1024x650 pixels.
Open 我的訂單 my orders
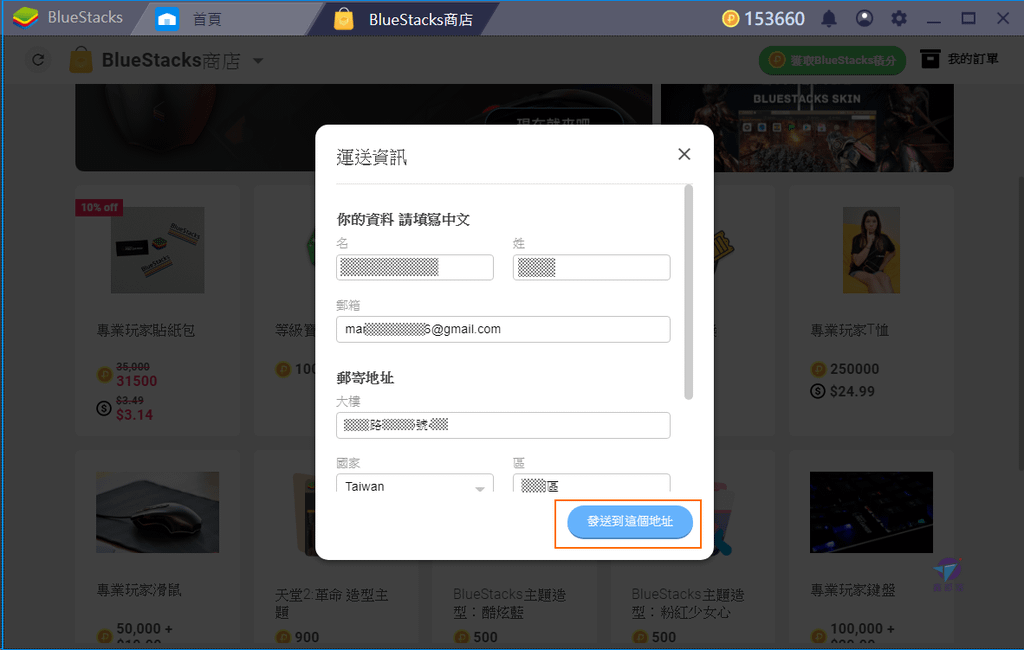[959, 59]
